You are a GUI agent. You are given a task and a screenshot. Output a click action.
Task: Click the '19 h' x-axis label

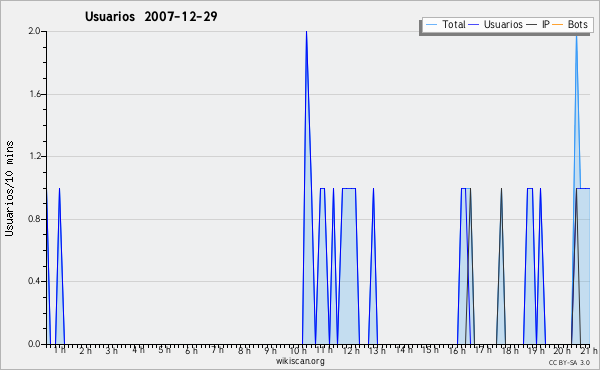coord(536,350)
